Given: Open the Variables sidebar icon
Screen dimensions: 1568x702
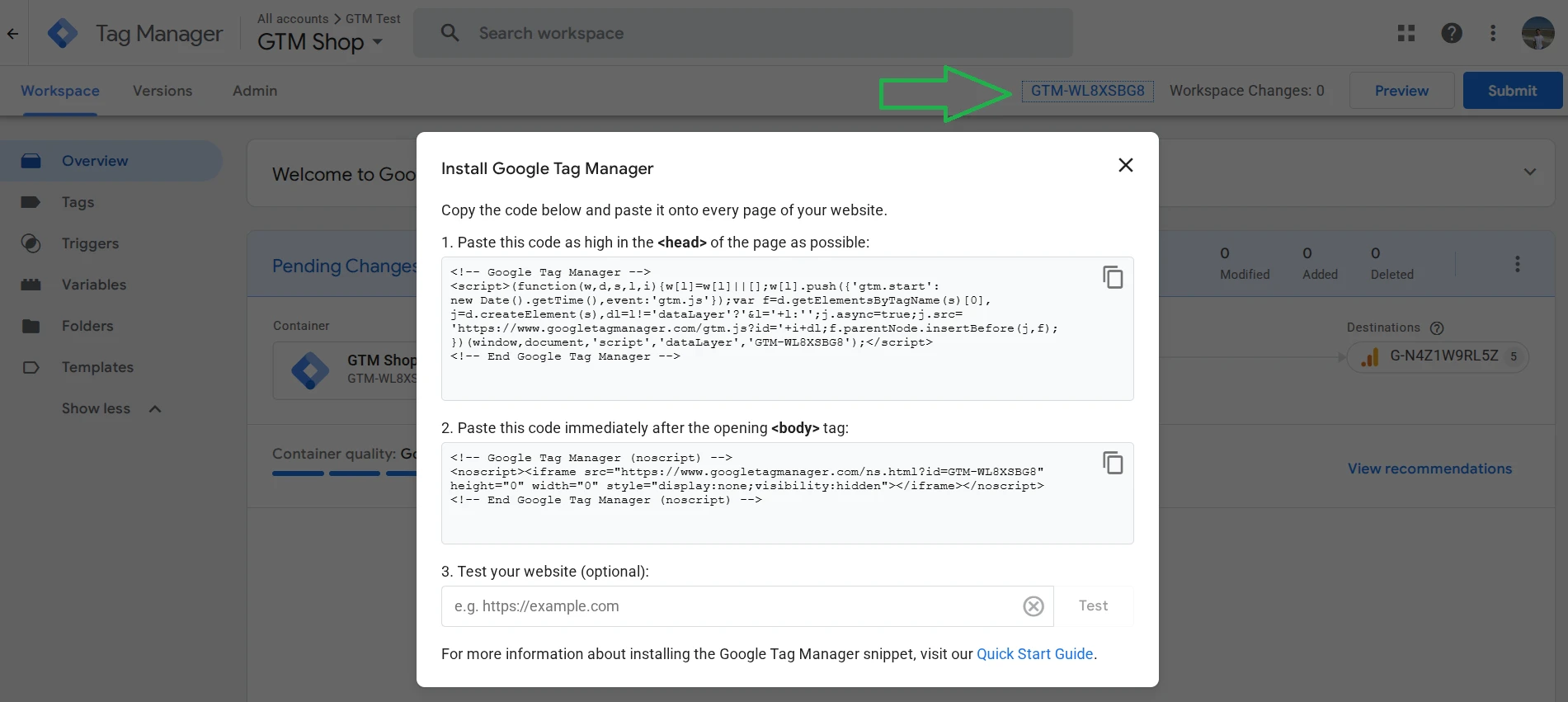Looking at the screenshot, I should (31, 285).
